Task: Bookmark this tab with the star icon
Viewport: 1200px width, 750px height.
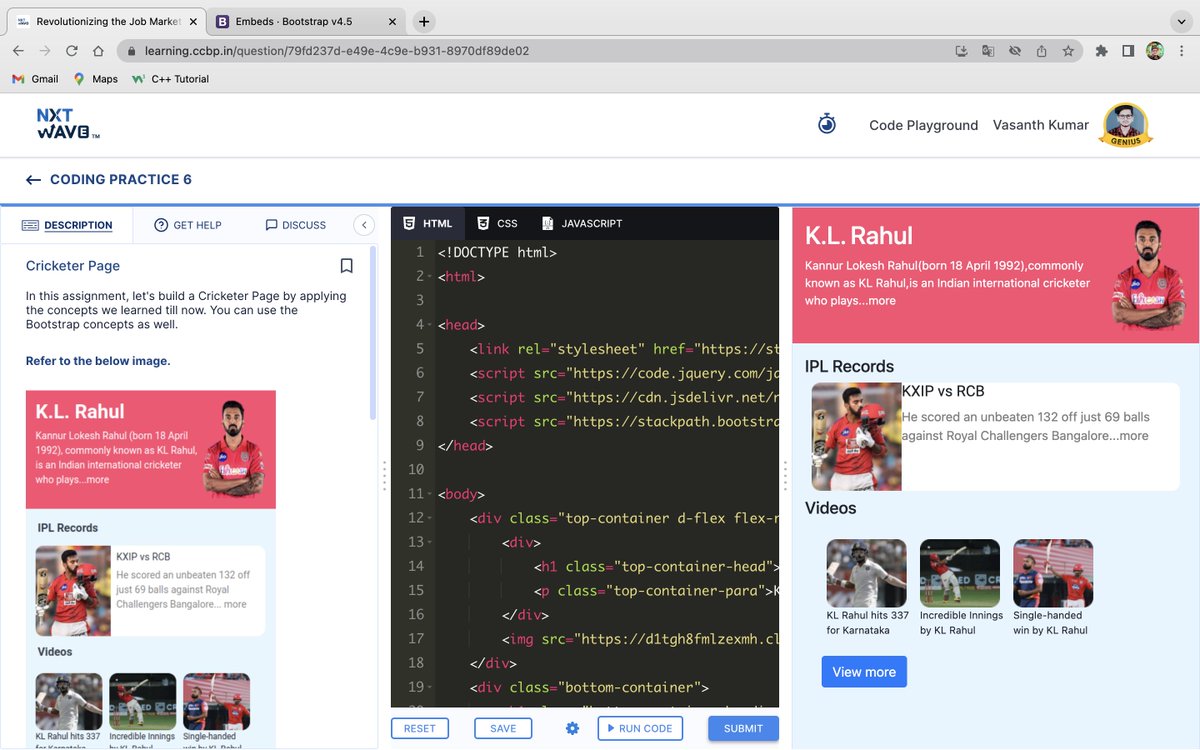Action: [x=1068, y=51]
